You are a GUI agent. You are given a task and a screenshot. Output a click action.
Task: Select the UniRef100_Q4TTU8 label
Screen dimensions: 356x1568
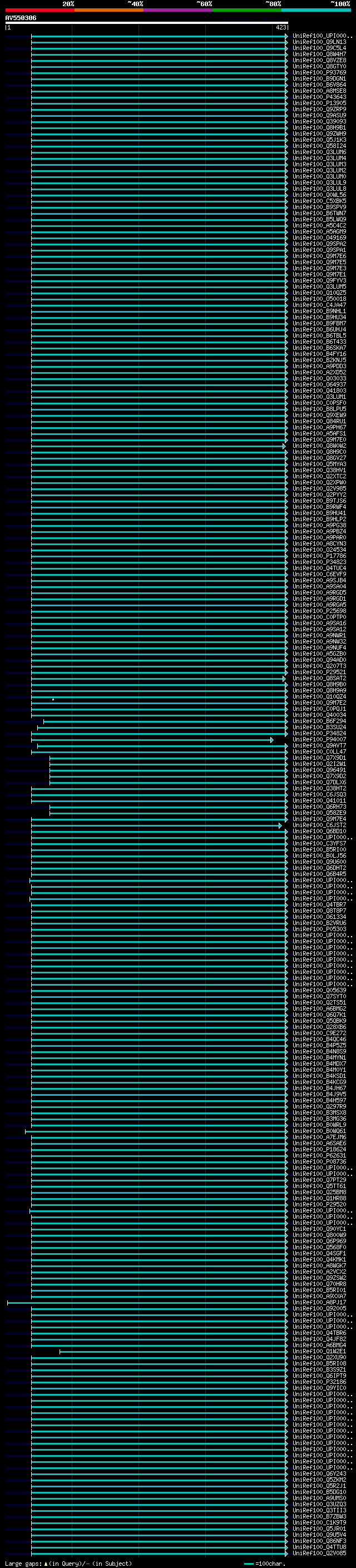point(319,1547)
